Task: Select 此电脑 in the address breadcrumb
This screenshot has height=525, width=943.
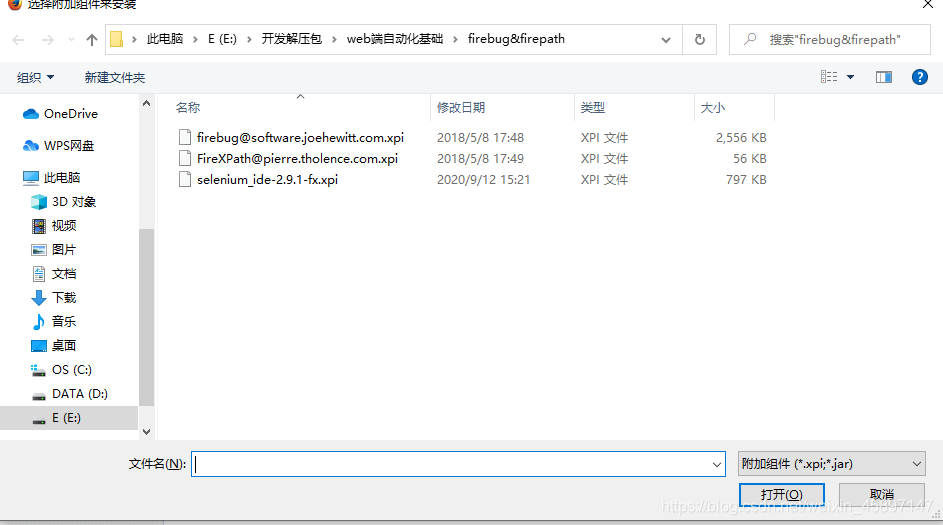Action: point(165,39)
